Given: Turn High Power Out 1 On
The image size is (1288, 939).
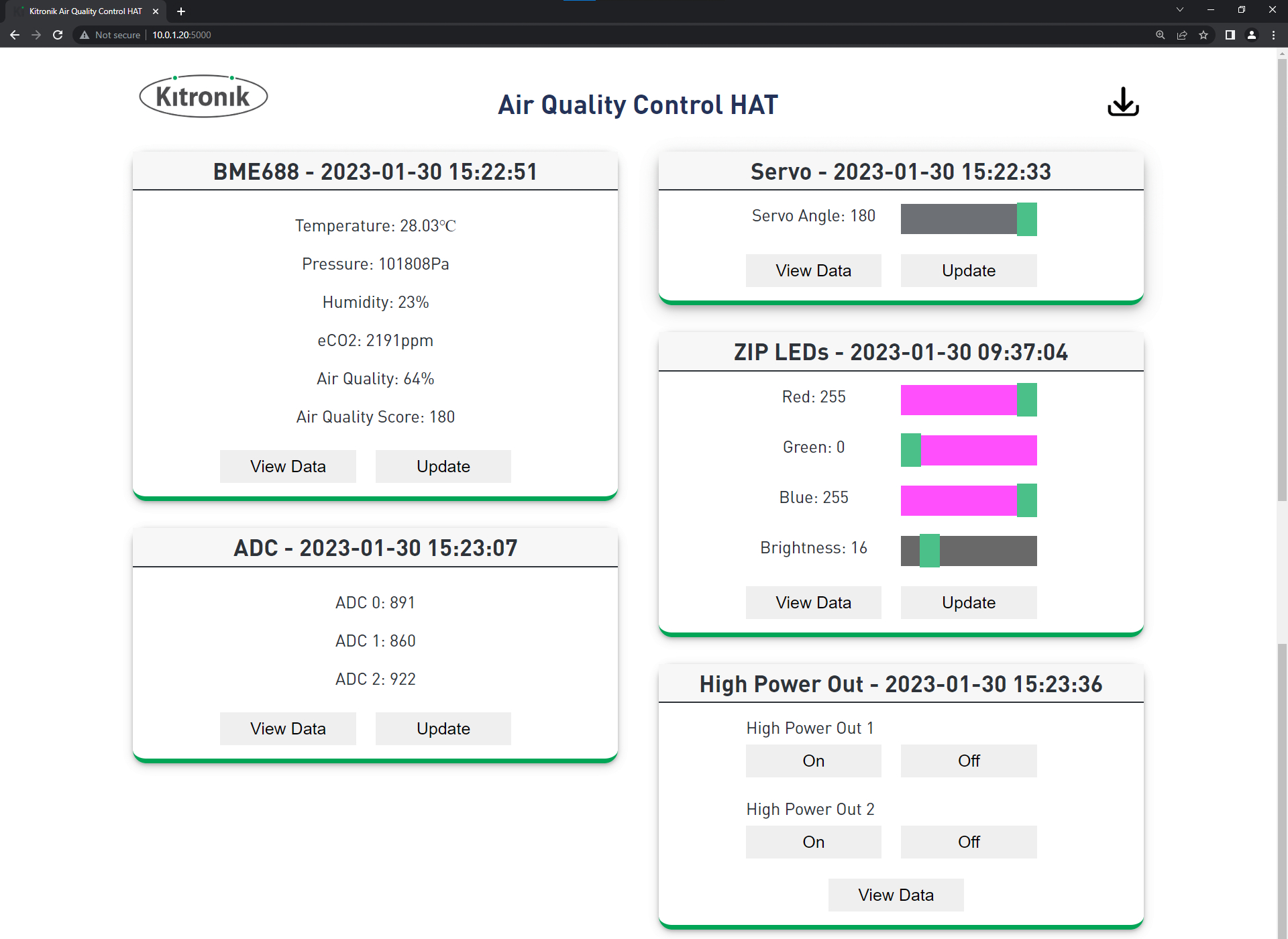Looking at the screenshot, I should (x=813, y=761).
